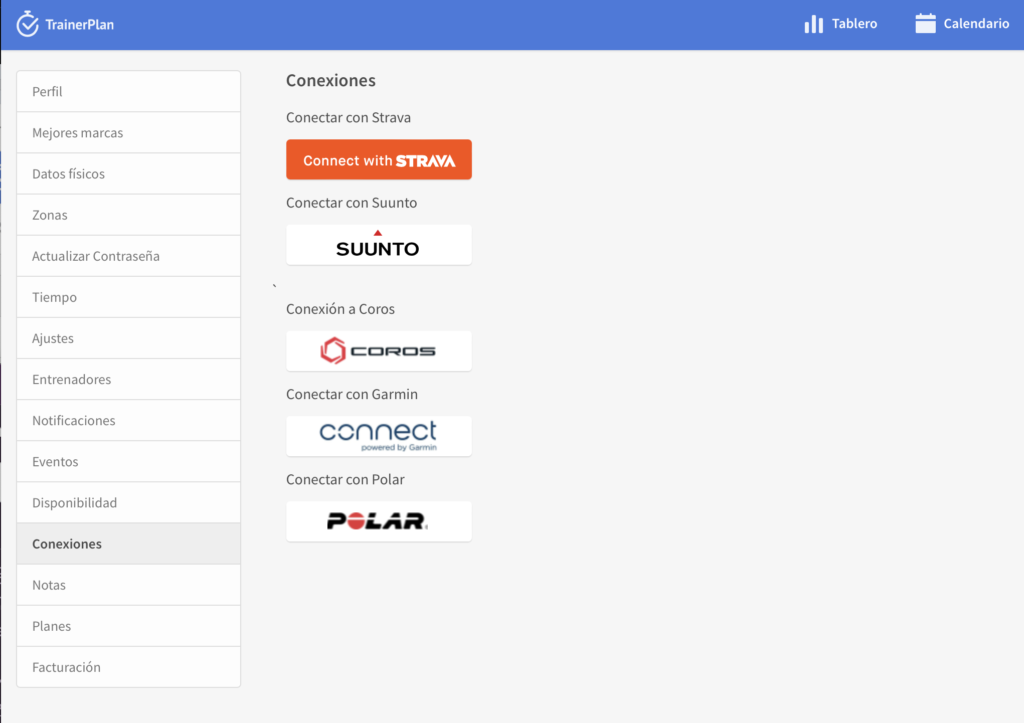Select Notificaciones in the sidebar
The width and height of the screenshot is (1024, 723).
pos(128,421)
